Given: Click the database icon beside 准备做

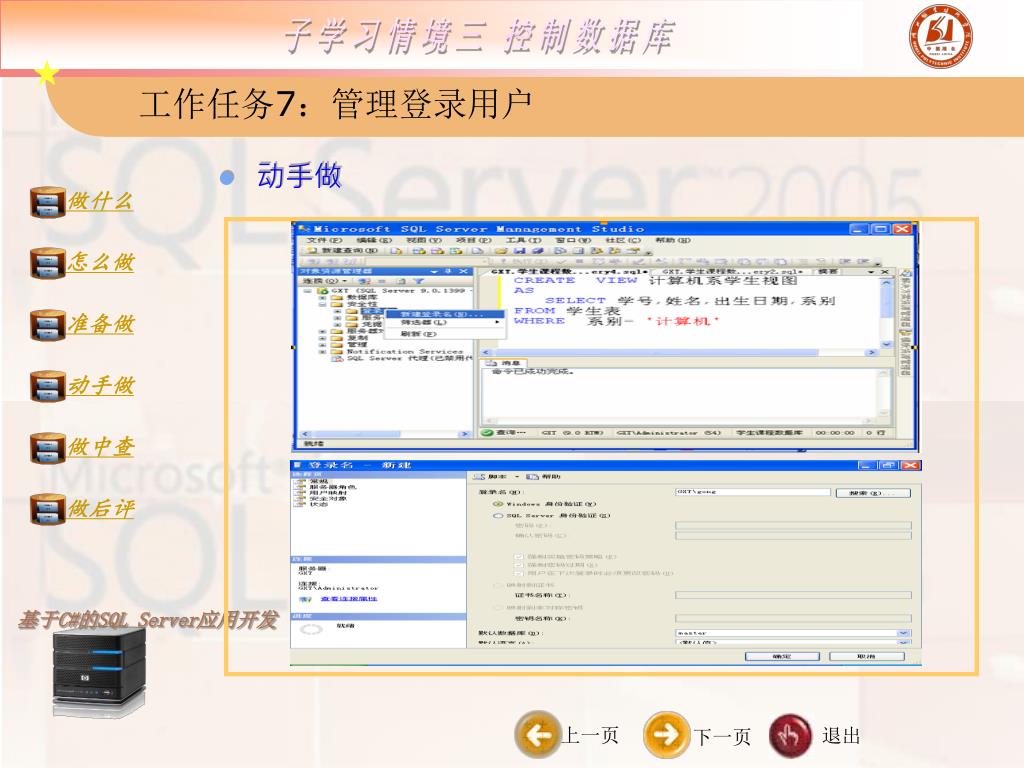Looking at the screenshot, I should pos(48,325).
